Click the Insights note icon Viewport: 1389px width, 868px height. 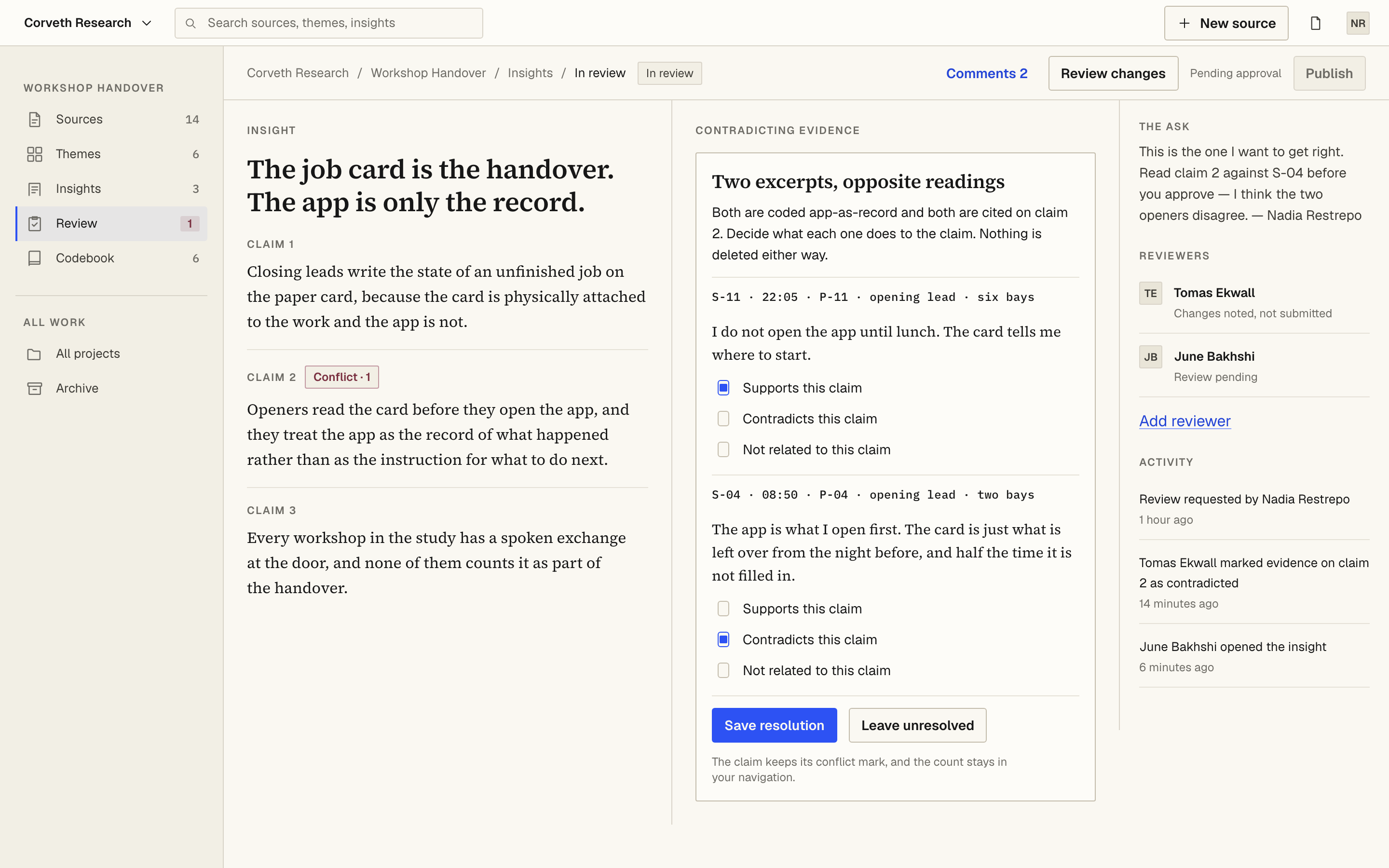pyautogui.click(x=34, y=189)
